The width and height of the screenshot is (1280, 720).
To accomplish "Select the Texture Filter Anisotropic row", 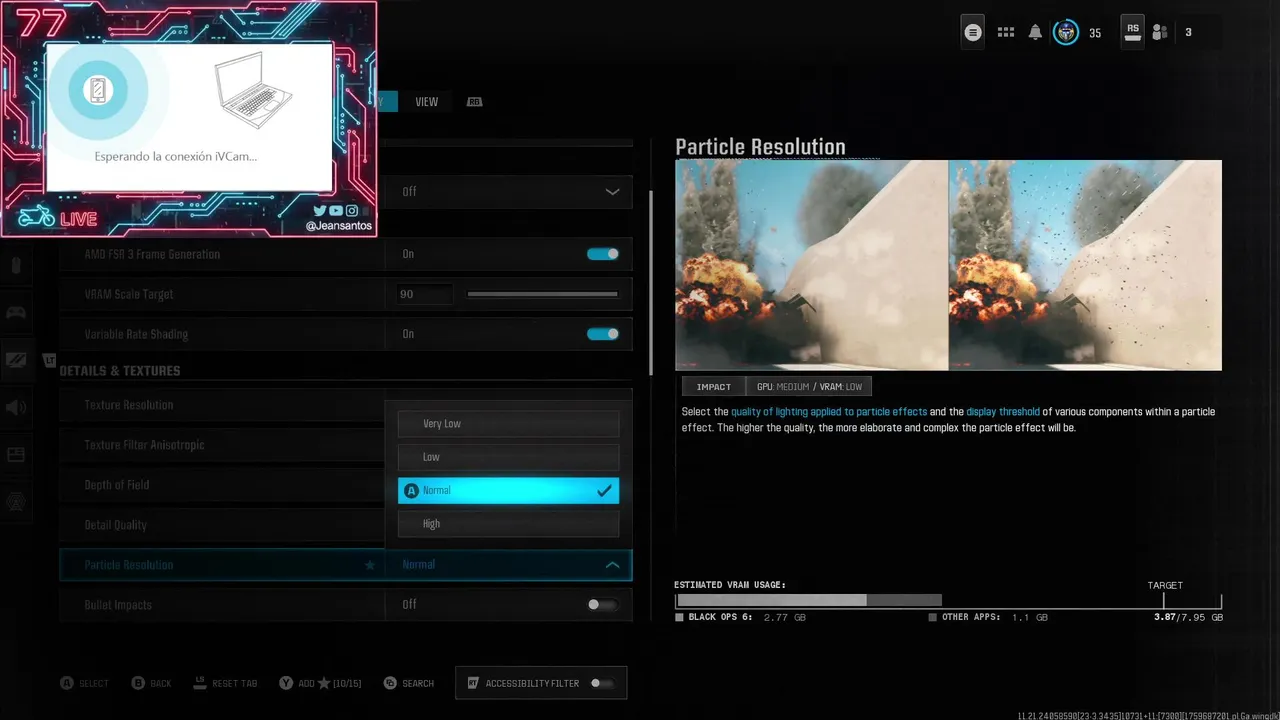I will (222, 445).
